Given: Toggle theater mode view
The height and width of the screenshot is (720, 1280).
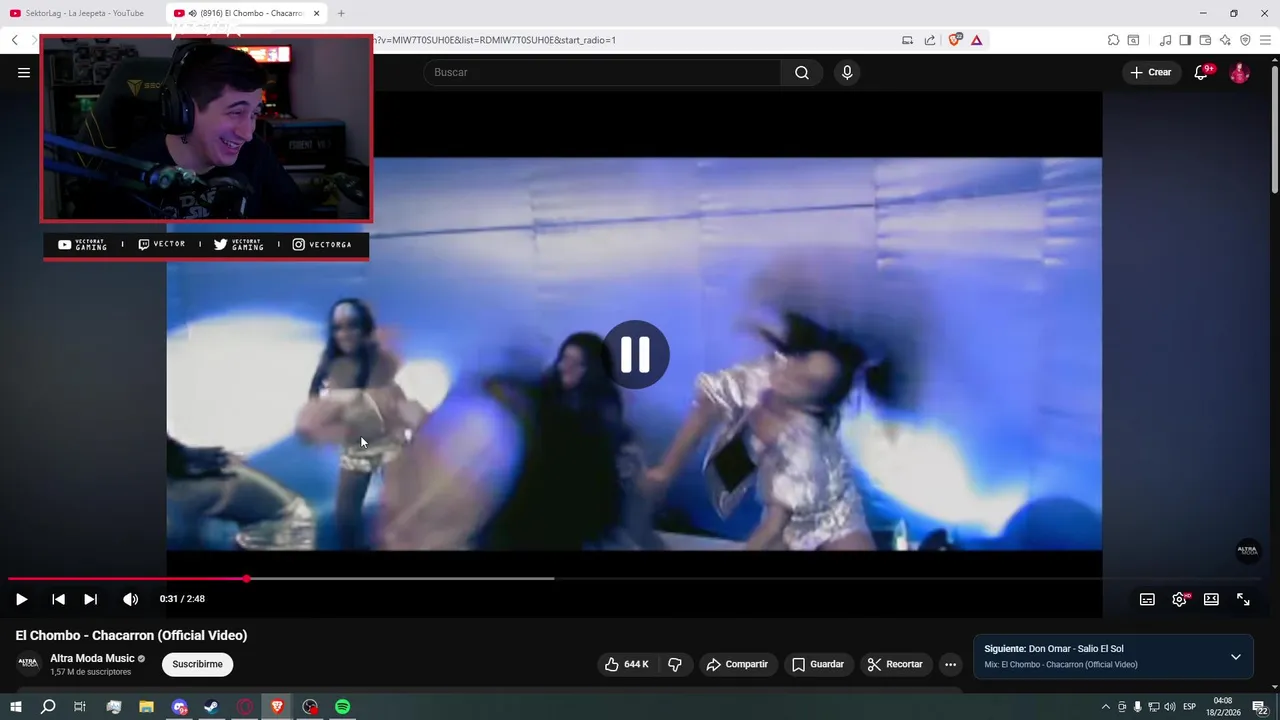Looking at the screenshot, I should pos(1211,599).
